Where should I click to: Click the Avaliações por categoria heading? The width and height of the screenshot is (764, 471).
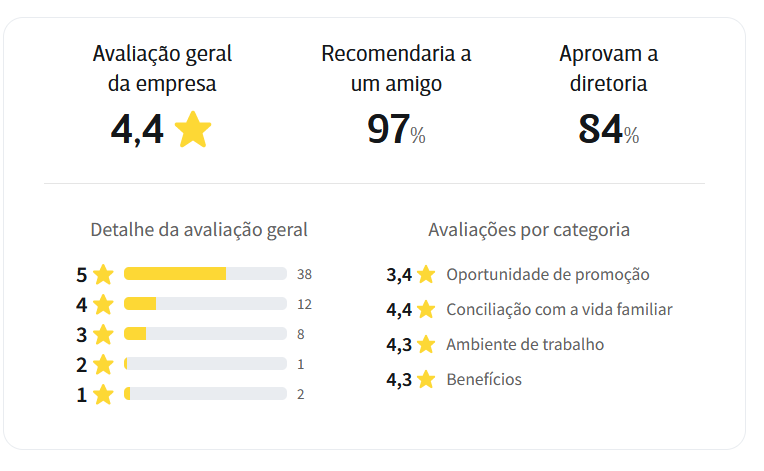(529, 230)
